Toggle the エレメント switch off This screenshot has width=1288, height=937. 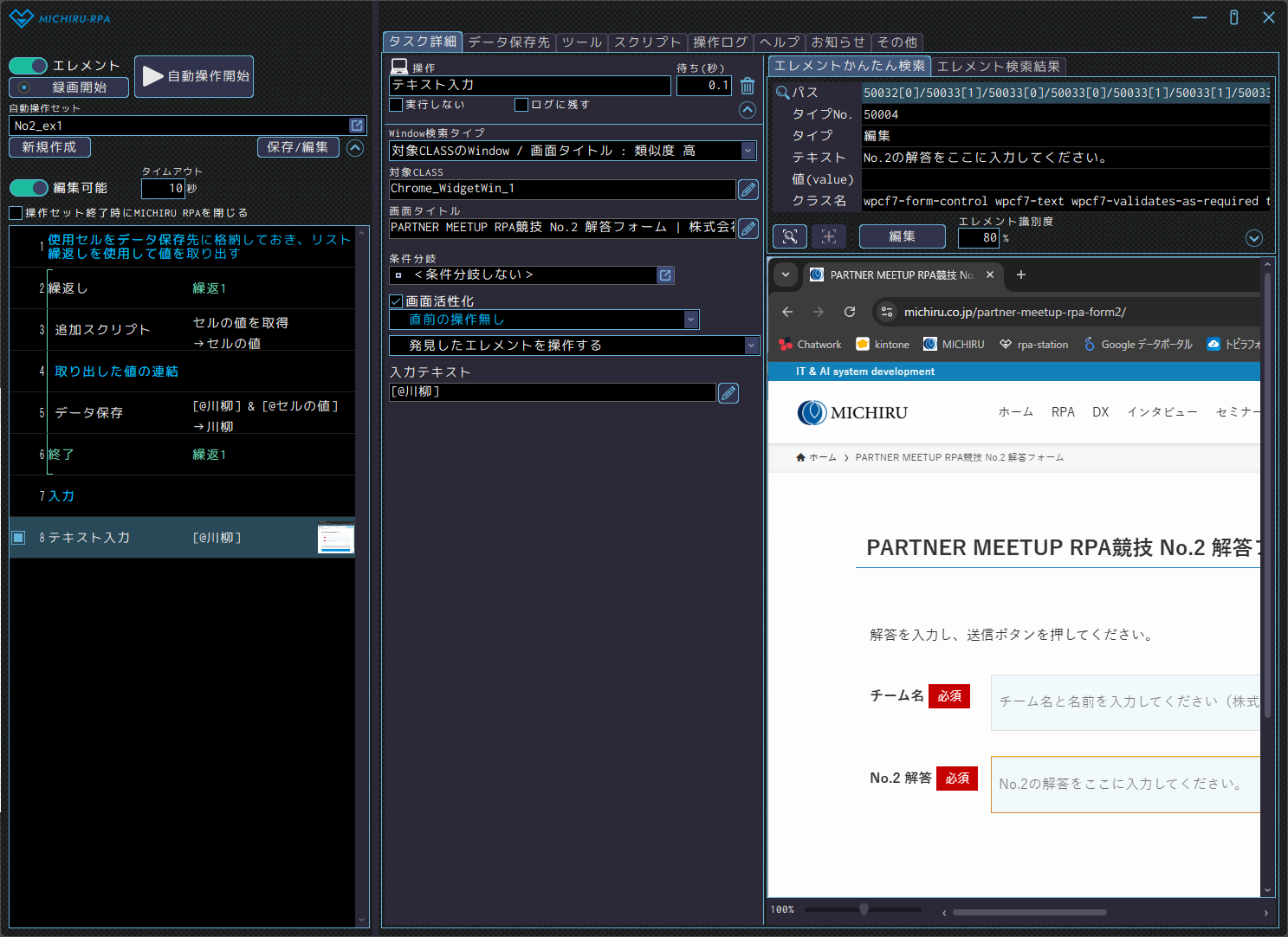click(29, 66)
